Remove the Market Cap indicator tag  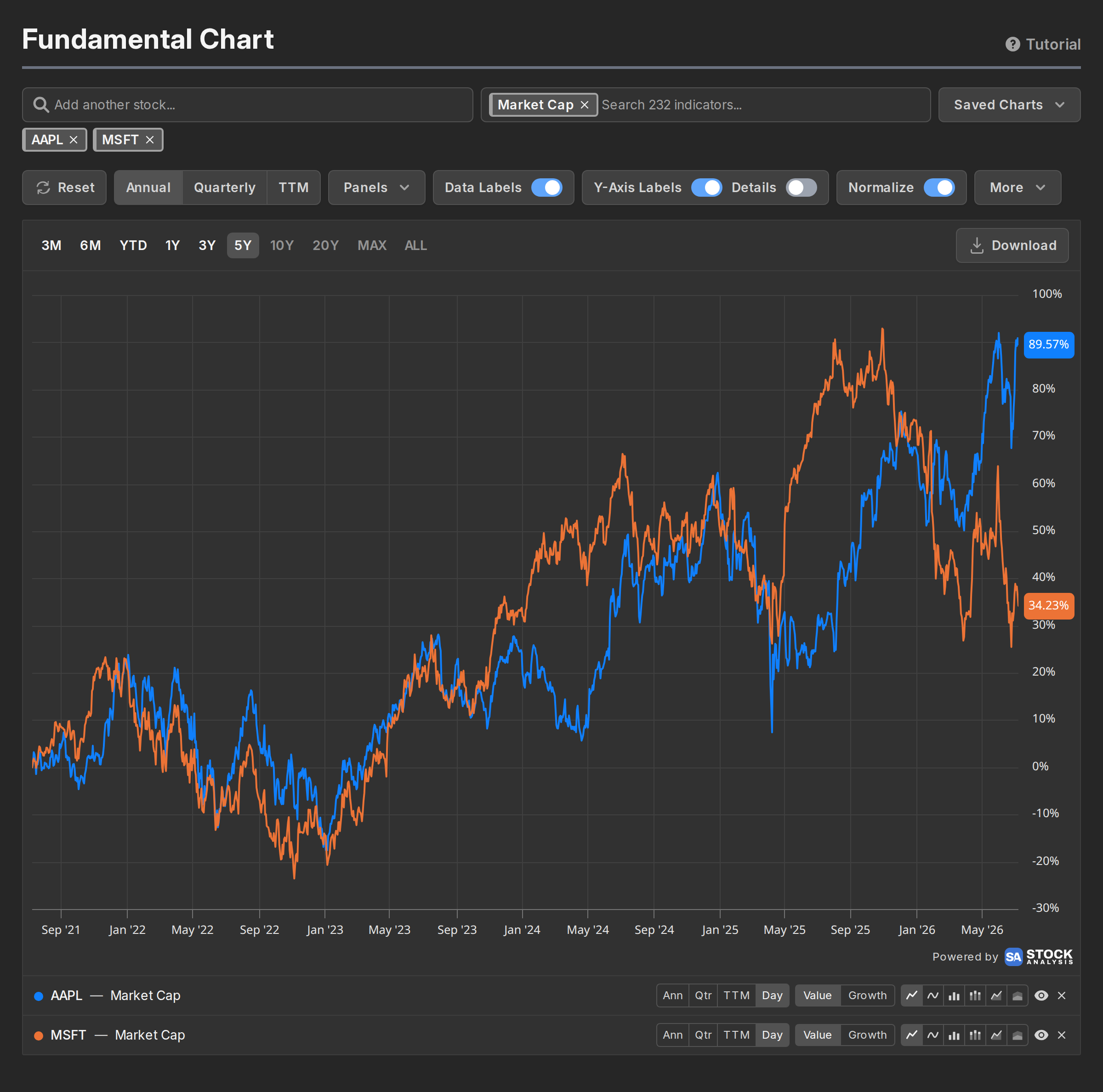(584, 105)
